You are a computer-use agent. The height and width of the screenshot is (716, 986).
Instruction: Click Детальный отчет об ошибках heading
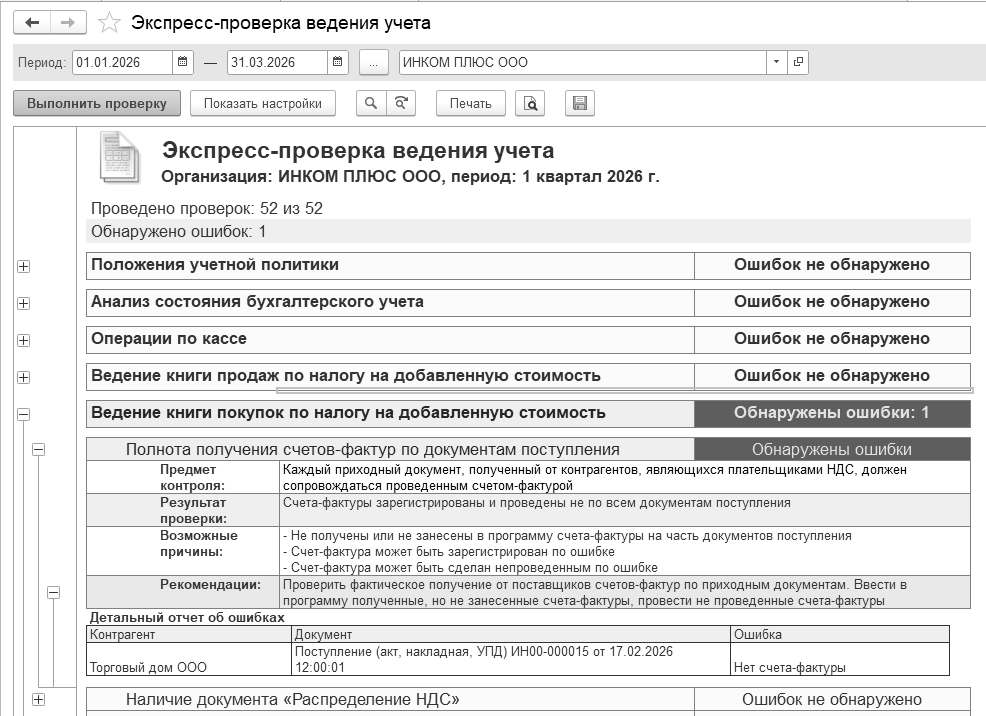(x=187, y=617)
